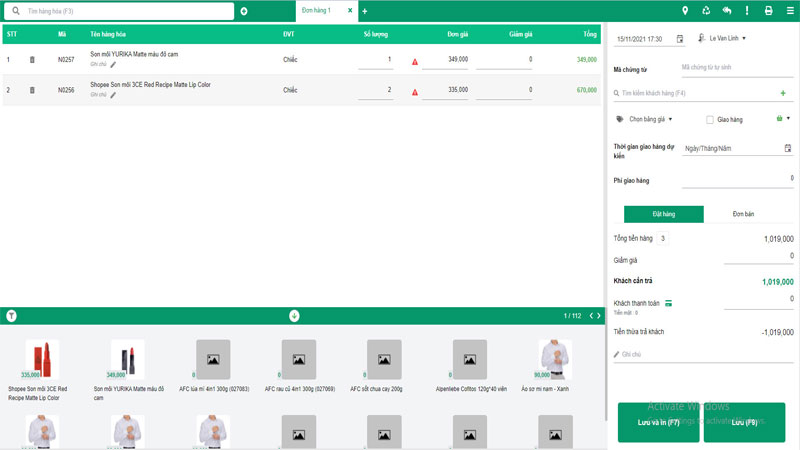The width and height of the screenshot is (800, 450).
Task: Click the Giảm giá field in summary
Action: [x=759, y=257]
